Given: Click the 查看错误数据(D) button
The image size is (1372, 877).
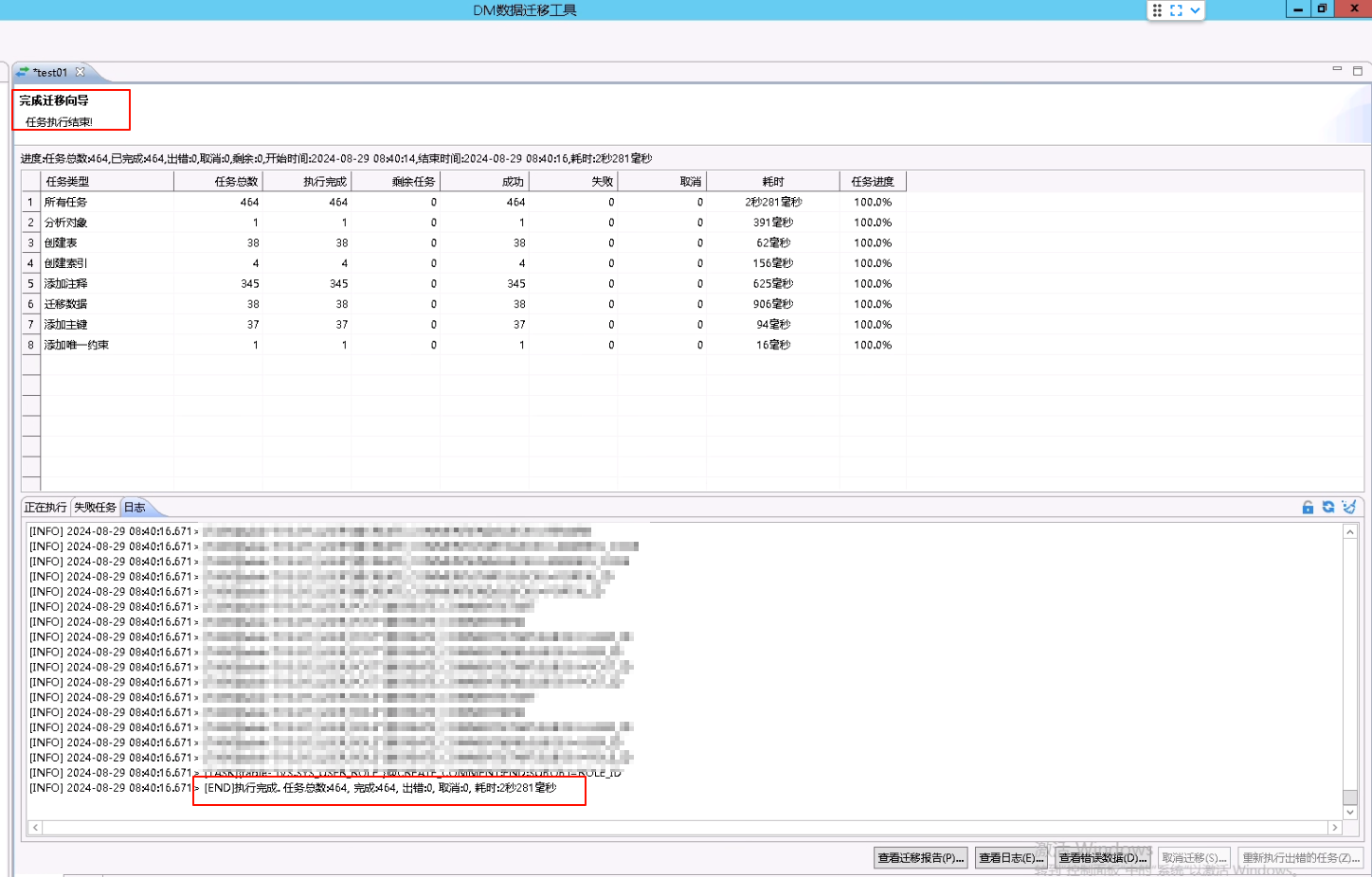Looking at the screenshot, I should [x=1102, y=858].
